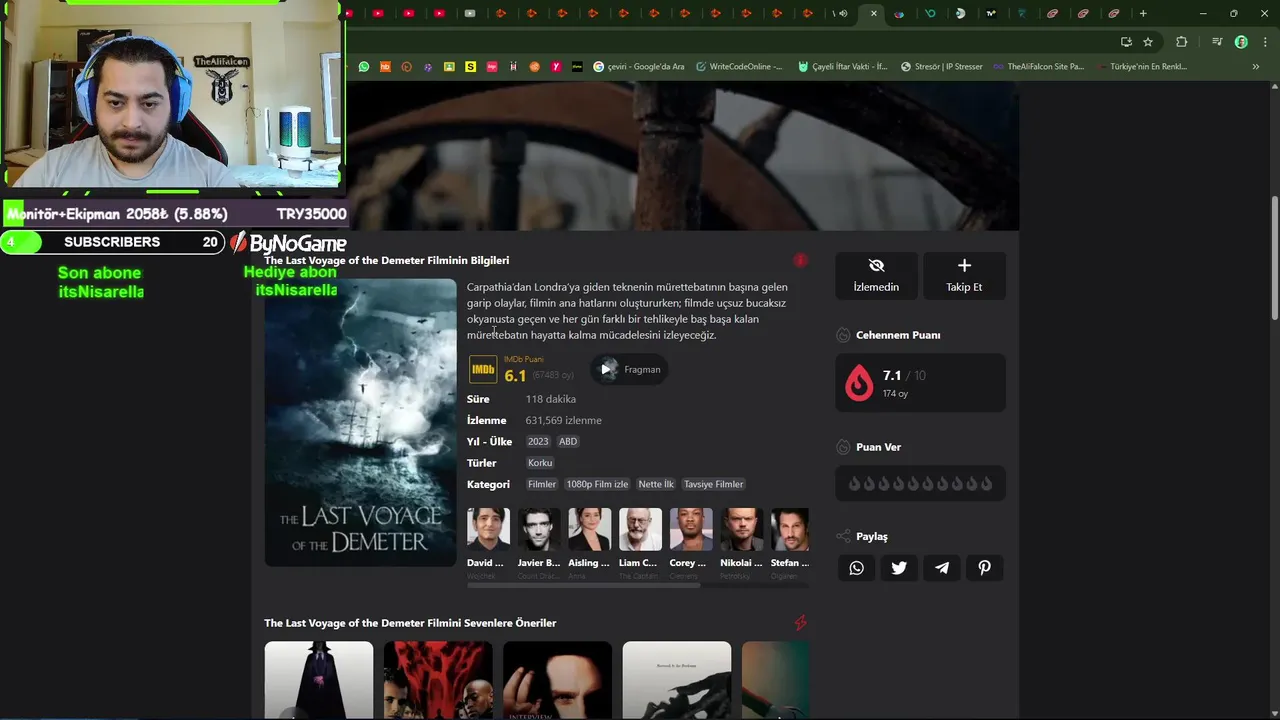Share the film via WhatsApp
1280x720 pixels.
(856, 568)
